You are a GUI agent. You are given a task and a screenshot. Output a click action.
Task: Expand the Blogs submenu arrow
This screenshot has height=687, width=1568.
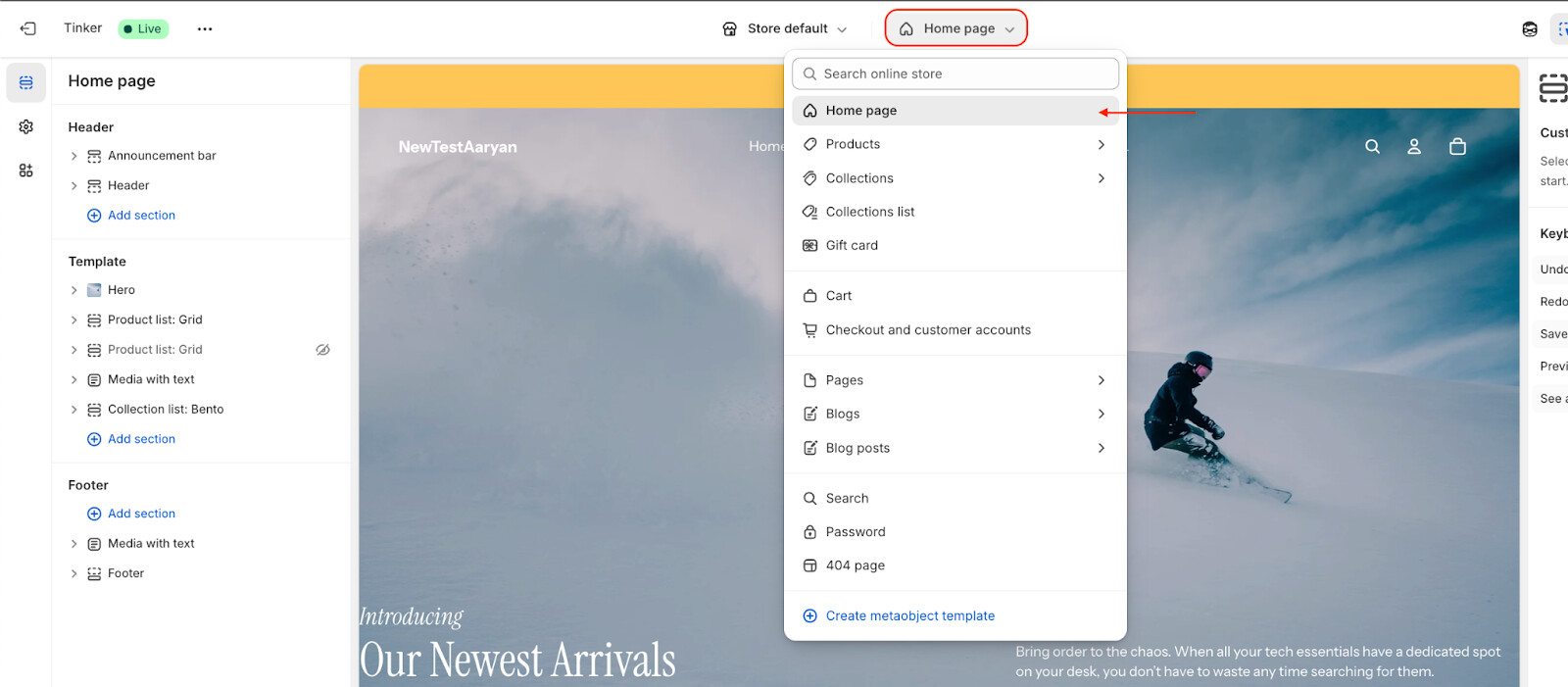[1102, 414]
